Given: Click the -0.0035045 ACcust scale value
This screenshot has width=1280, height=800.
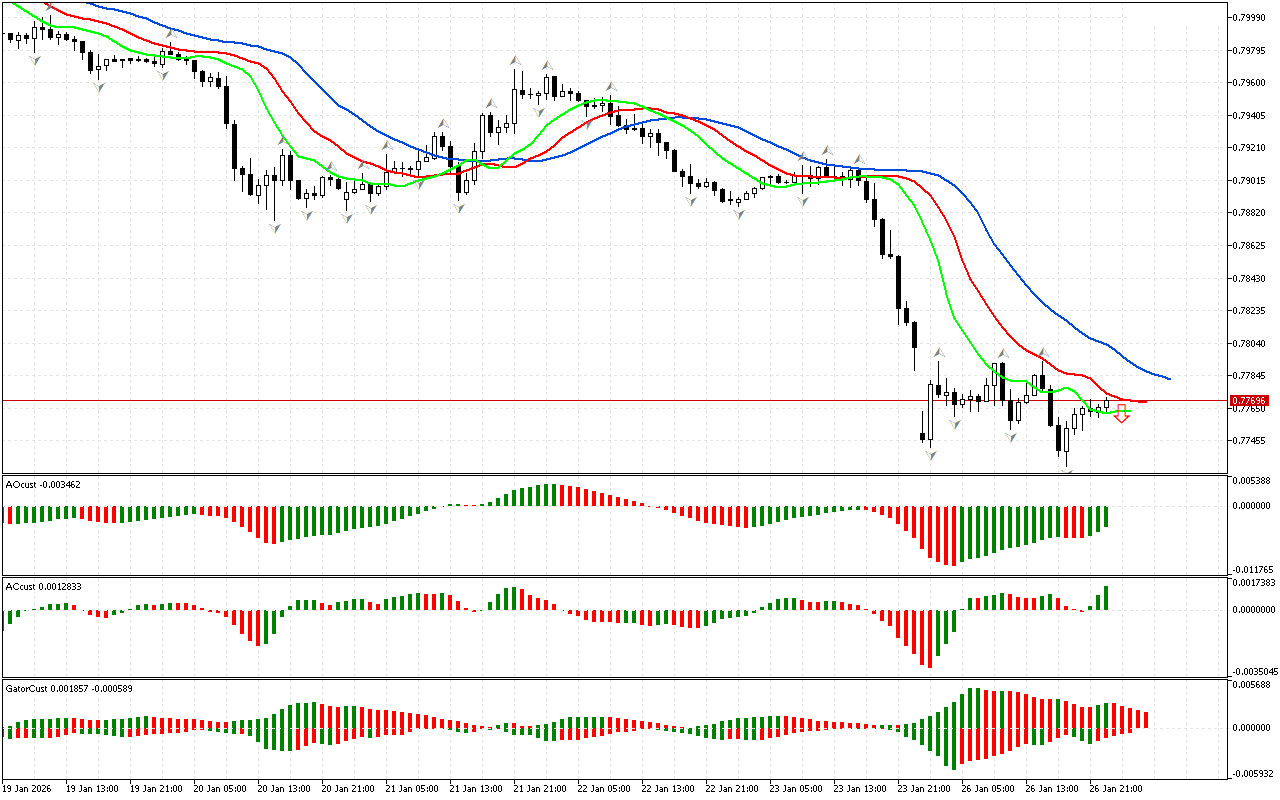Looking at the screenshot, I should pos(1254,671).
